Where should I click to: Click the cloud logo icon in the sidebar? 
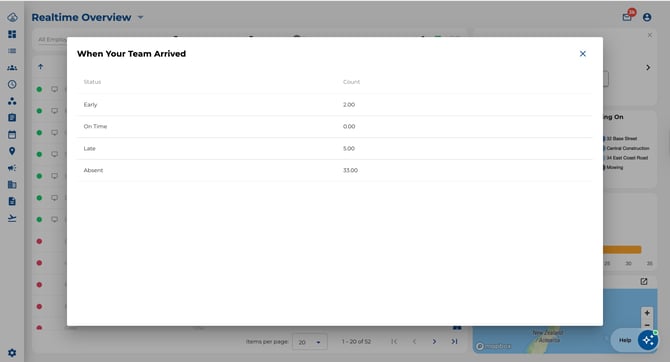point(12,18)
